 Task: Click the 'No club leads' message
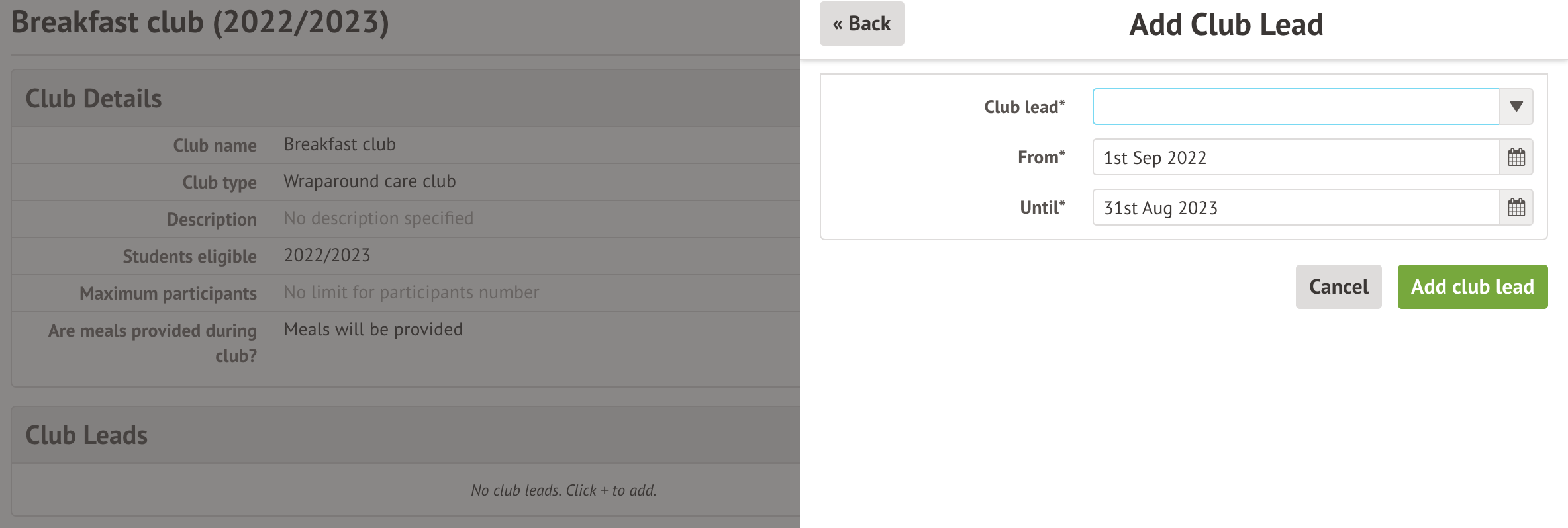pos(563,490)
